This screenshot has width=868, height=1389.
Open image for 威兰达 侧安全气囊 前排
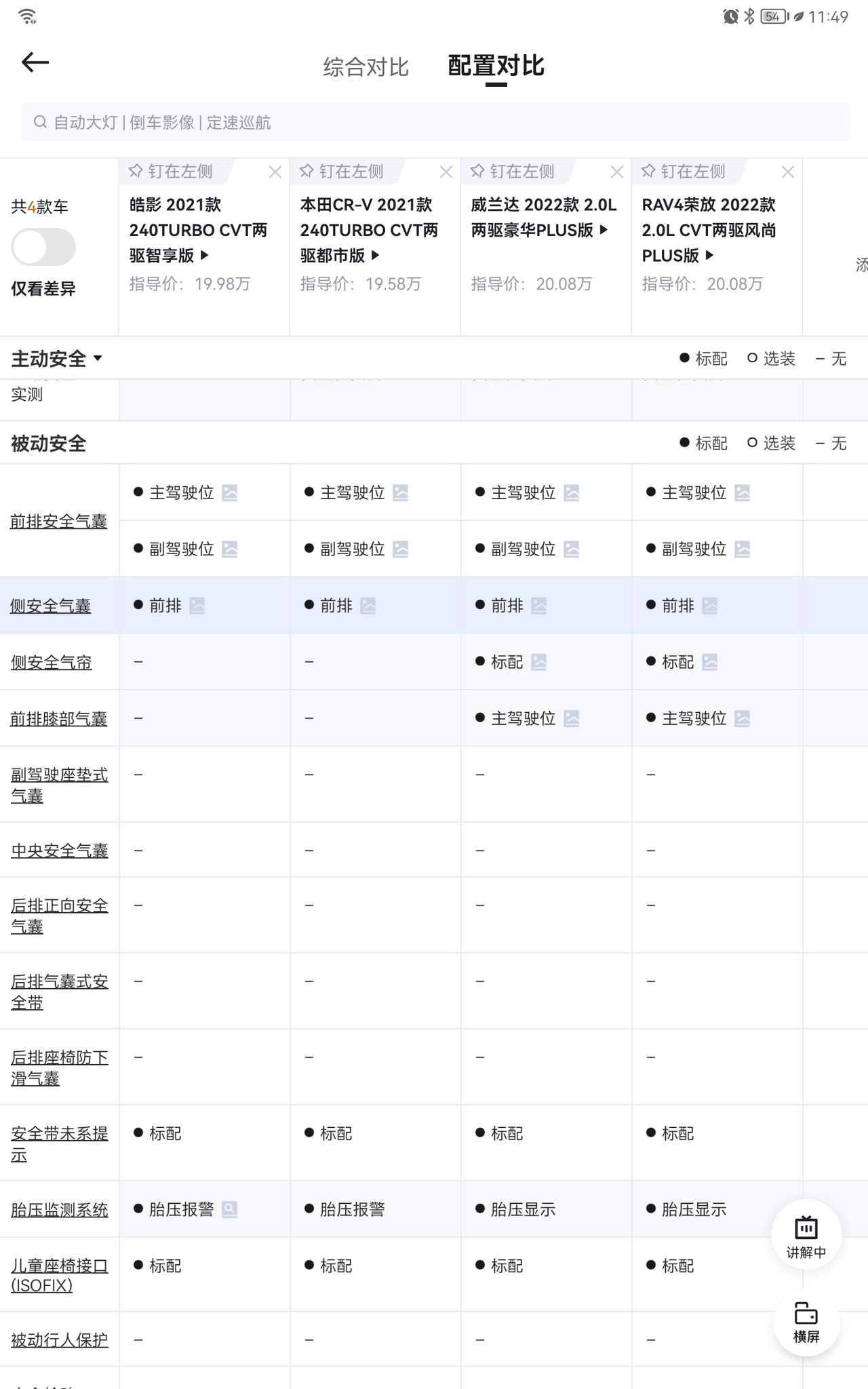tap(539, 606)
